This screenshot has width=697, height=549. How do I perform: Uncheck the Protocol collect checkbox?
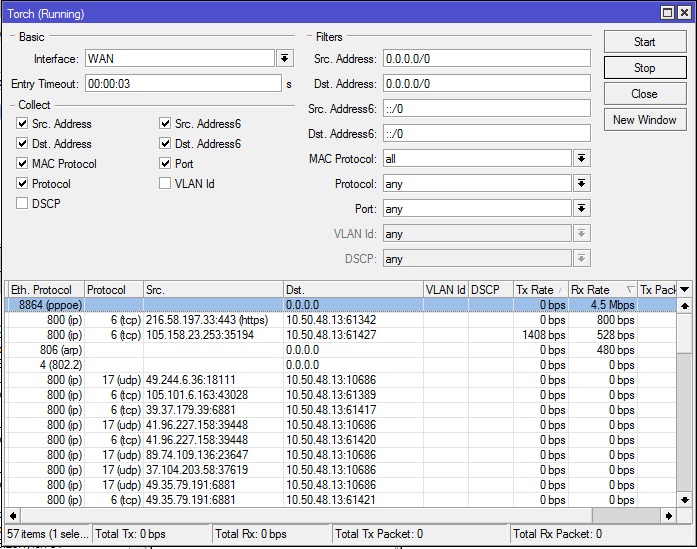click(22, 184)
